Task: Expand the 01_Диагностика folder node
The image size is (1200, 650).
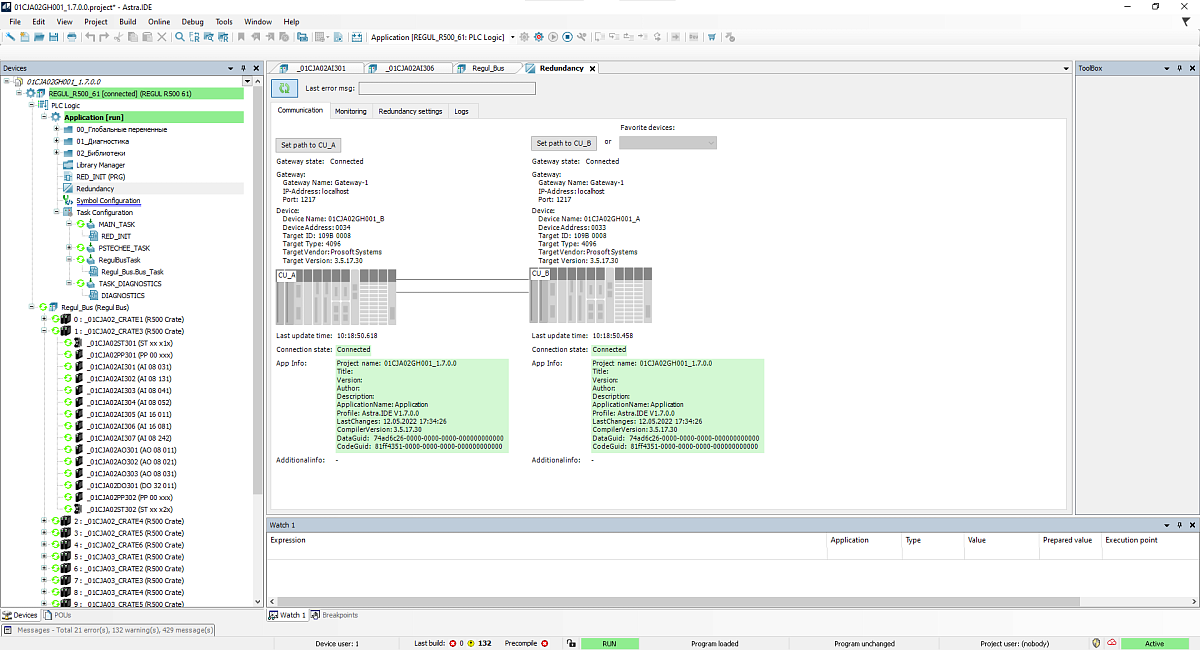Action: point(57,141)
